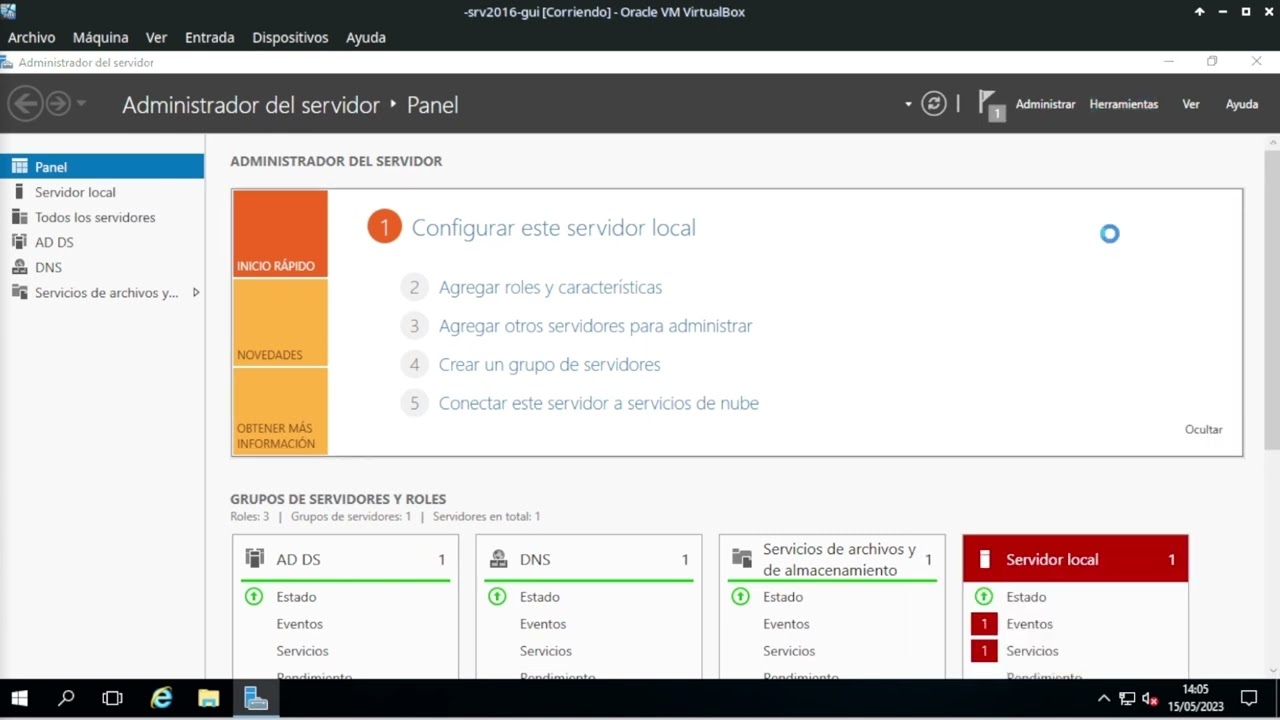Click the Servidor local red tile header
The image size is (1280, 720).
point(1075,559)
